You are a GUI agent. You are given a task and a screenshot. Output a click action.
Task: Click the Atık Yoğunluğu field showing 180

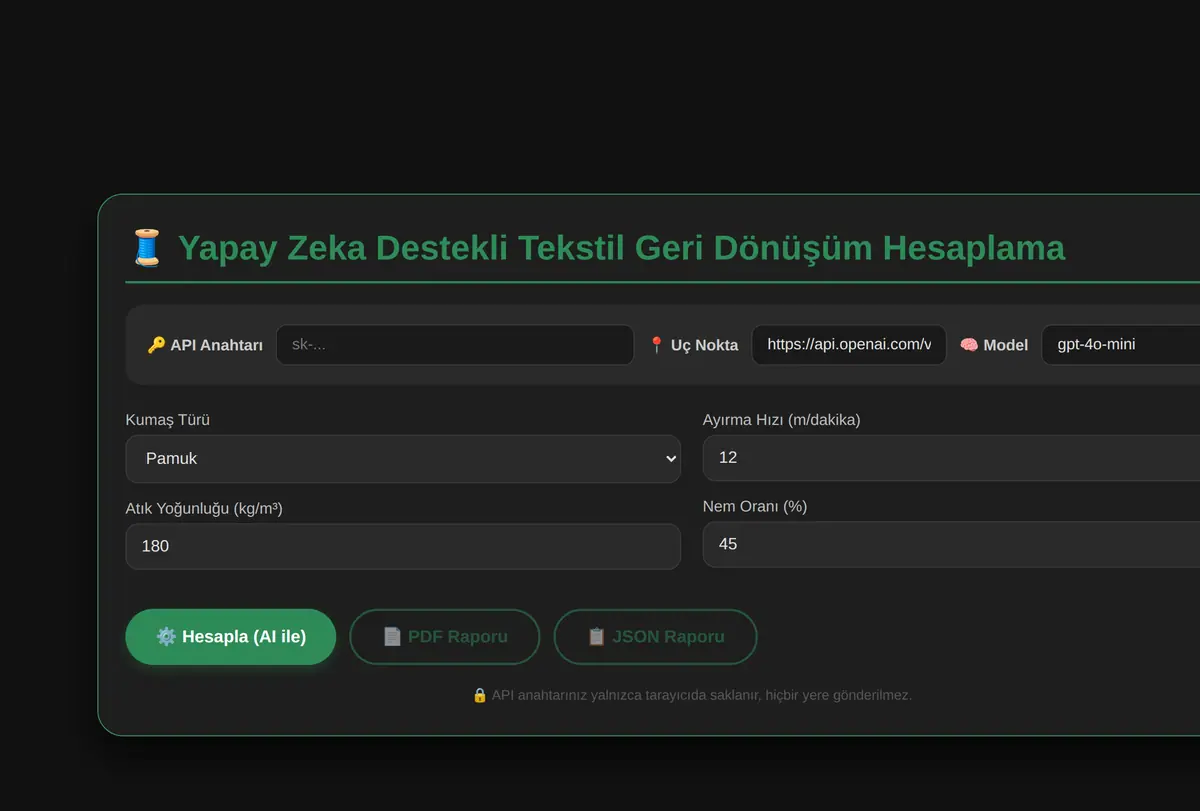403,546
